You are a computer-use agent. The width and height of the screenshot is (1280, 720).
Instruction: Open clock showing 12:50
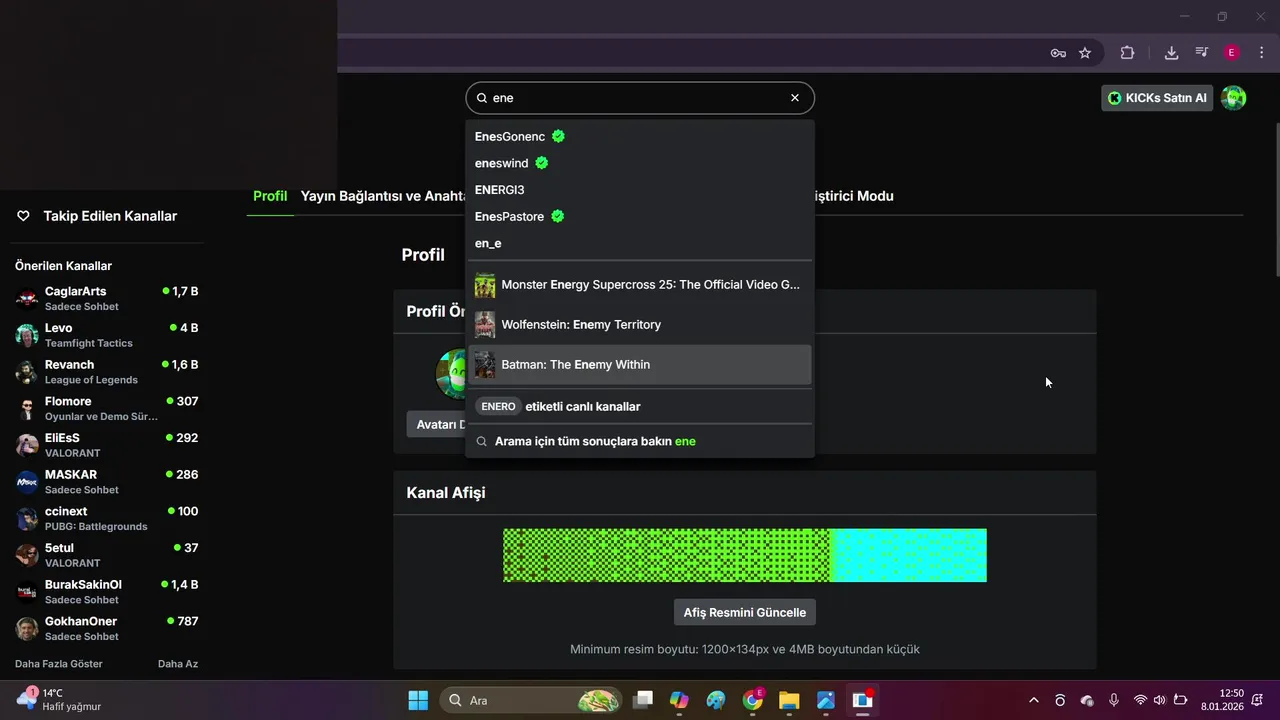tap(1222, 699)
